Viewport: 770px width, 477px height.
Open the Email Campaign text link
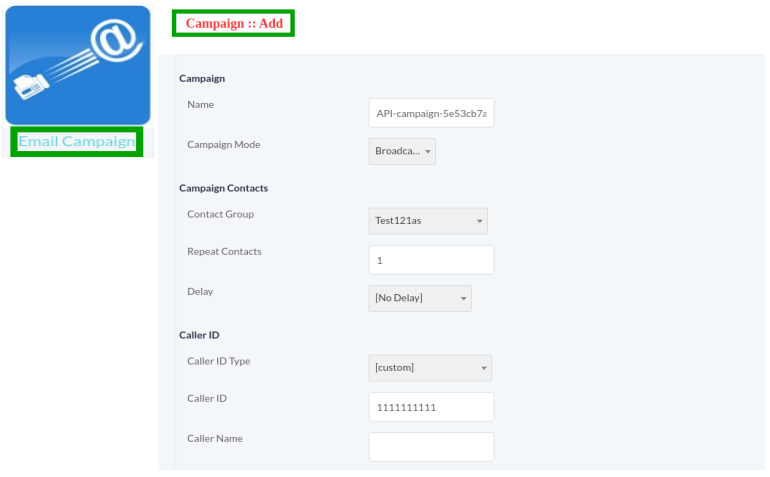77,142
